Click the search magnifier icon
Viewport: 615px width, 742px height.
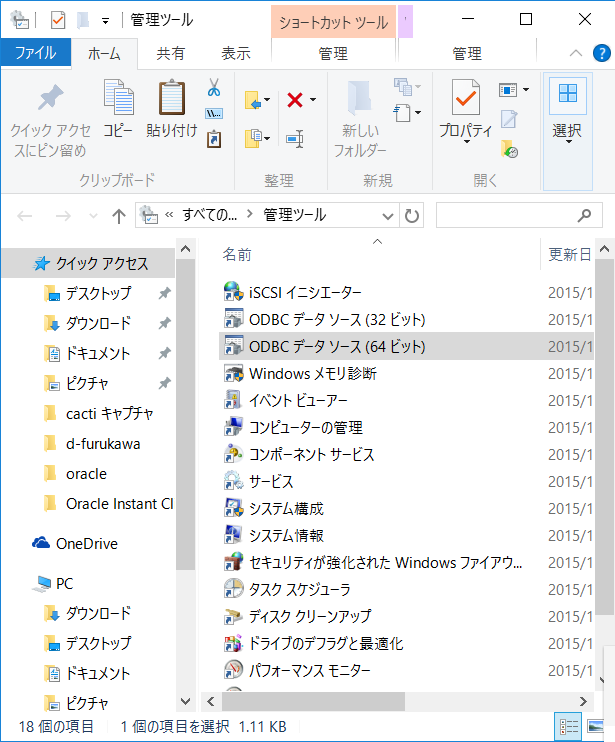[x=584, y=215]
